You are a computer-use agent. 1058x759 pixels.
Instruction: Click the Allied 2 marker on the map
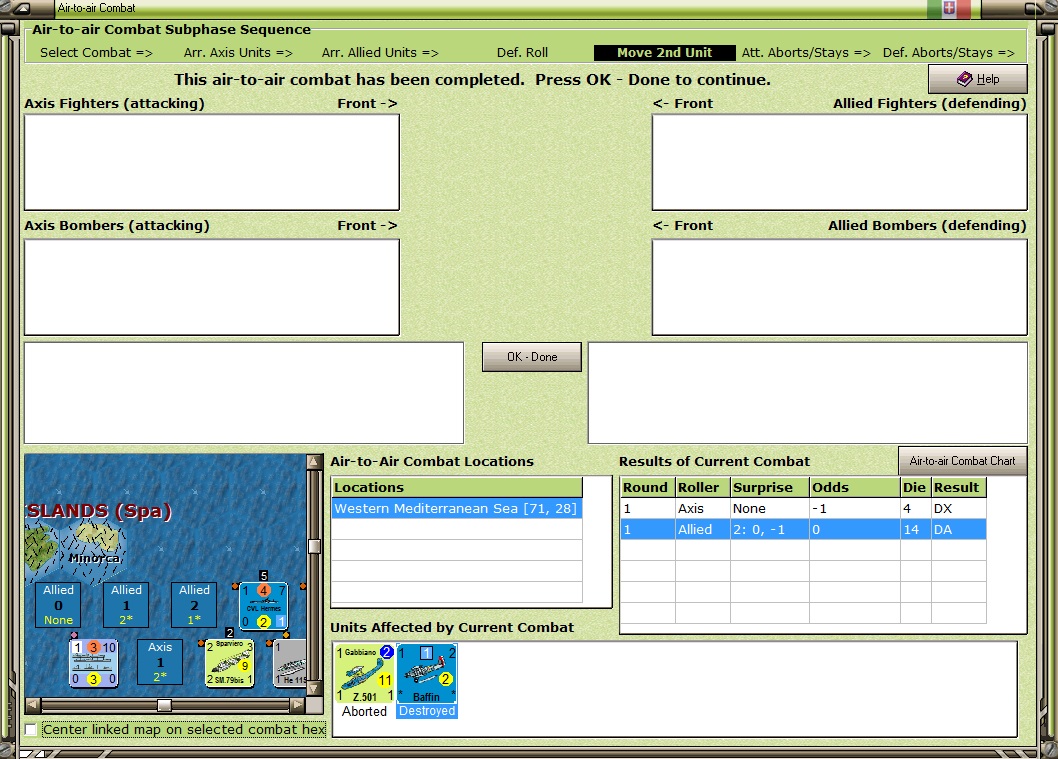[194, 605]
